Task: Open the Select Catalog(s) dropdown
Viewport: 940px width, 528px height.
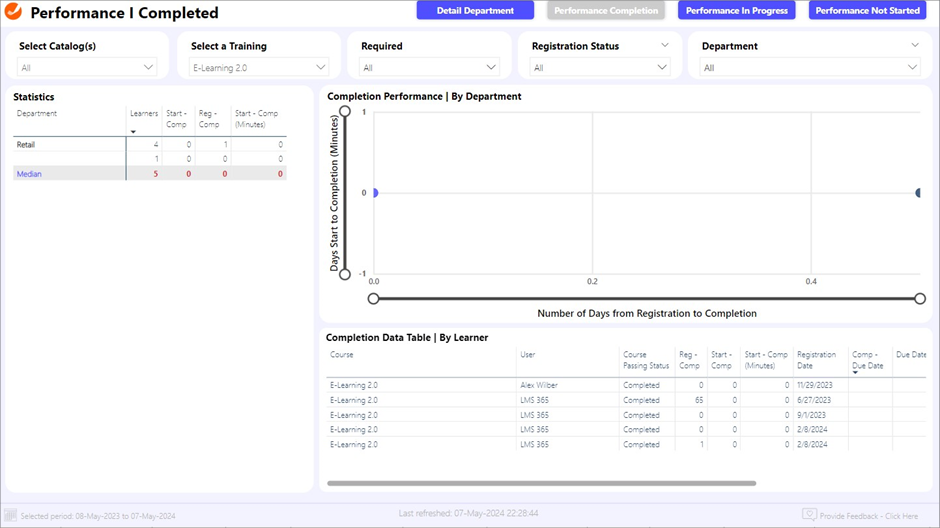Action: [x=88, y=68]
